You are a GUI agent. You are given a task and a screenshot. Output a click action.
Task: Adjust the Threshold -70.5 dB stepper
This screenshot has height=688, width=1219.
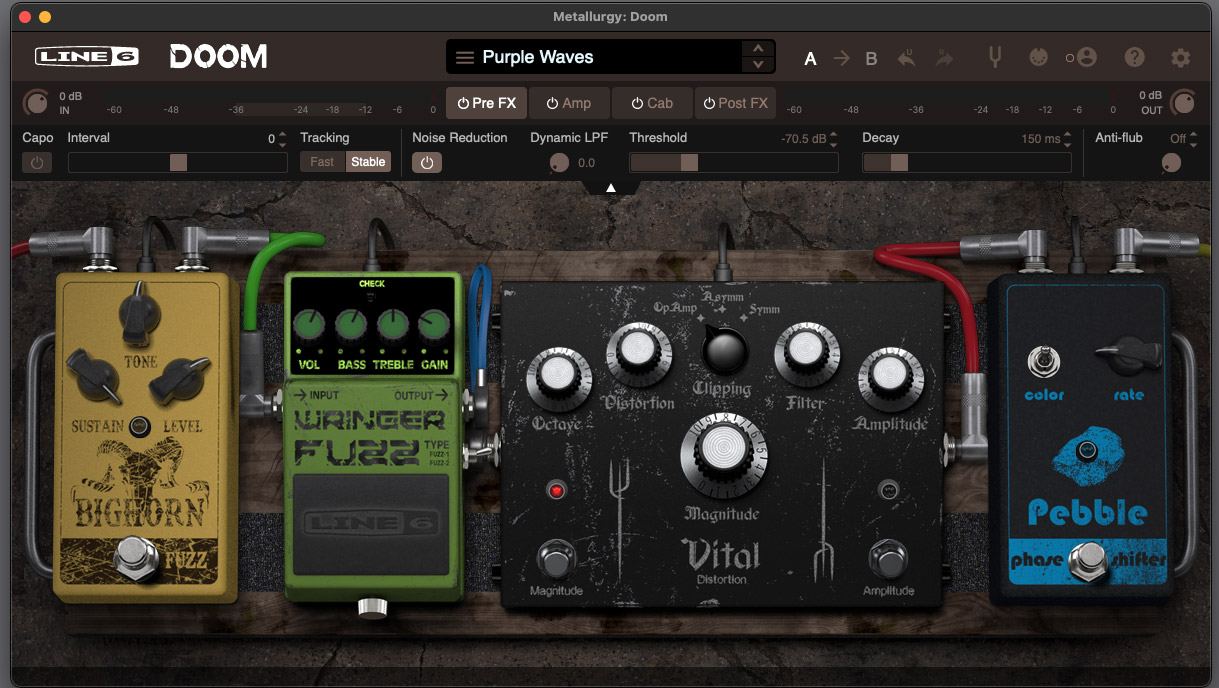834,139
